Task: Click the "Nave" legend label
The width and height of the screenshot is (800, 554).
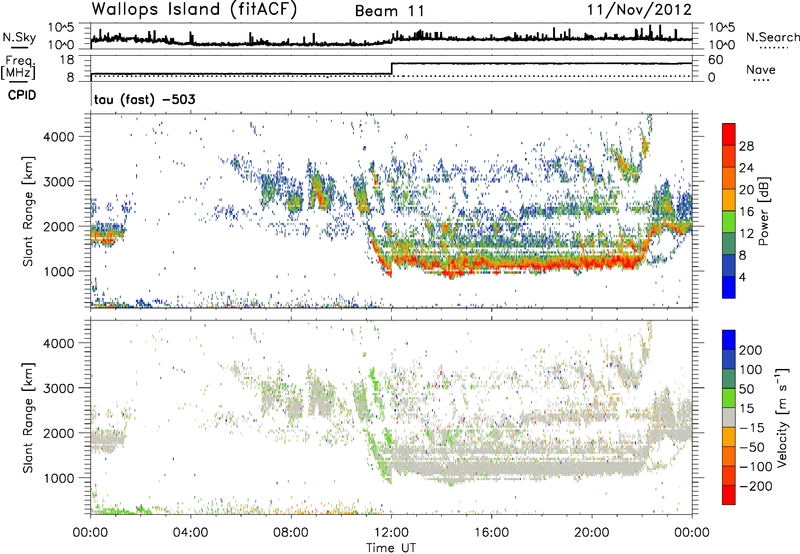Action: pyautogui.click(x=761, y=69)
